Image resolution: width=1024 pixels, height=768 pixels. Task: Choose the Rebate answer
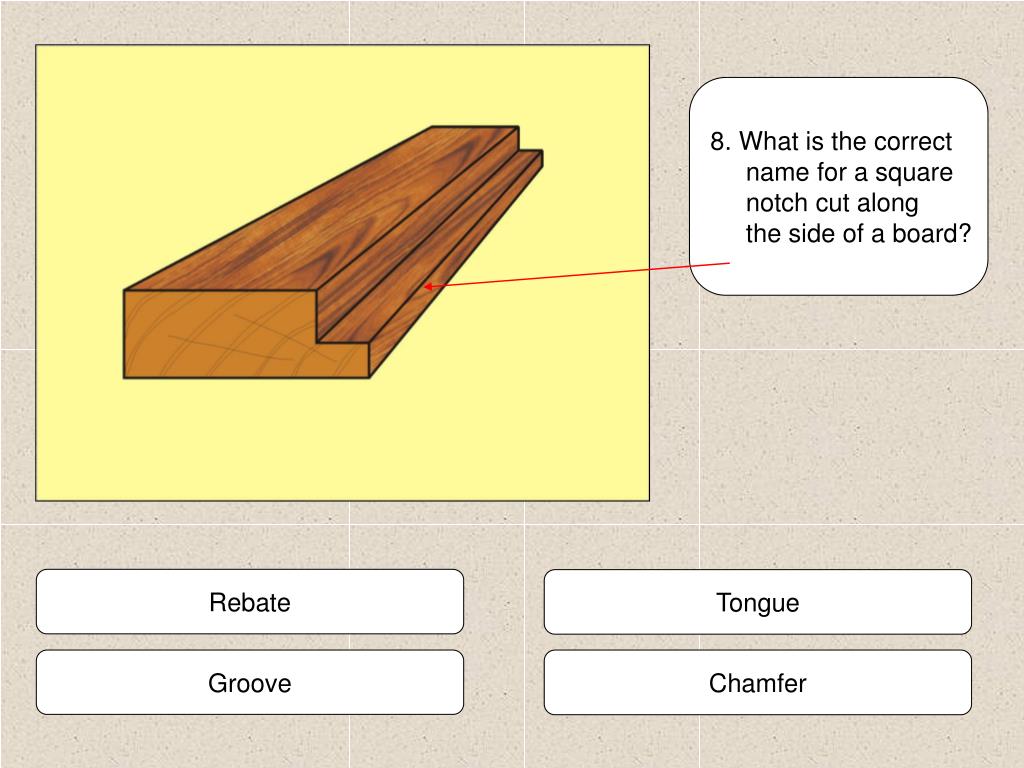(x=249, y=601)
